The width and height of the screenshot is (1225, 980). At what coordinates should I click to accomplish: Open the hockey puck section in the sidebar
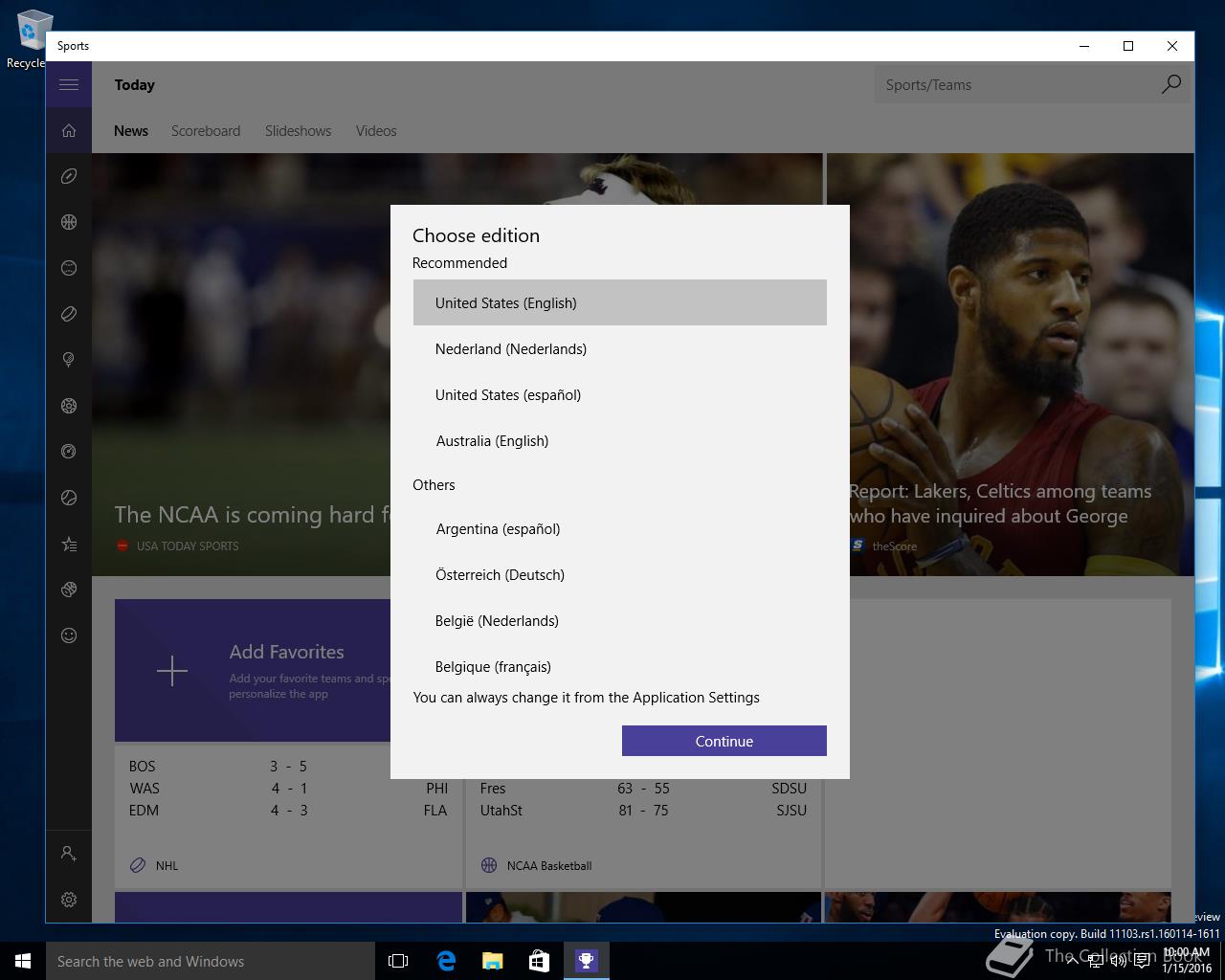(69, 314)
